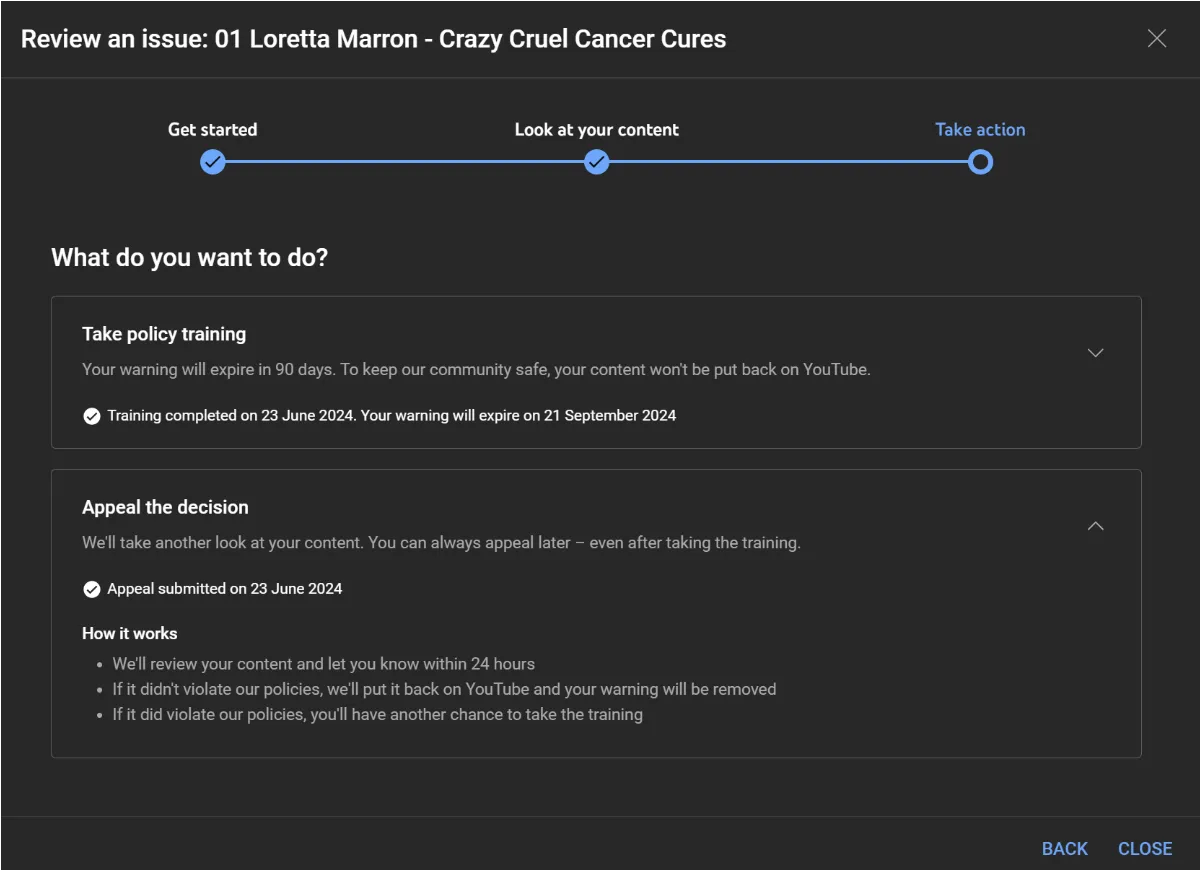Click the 'If it didn't violate our policies' bullet
1200x870 pixels.
(x=445, y=689)
